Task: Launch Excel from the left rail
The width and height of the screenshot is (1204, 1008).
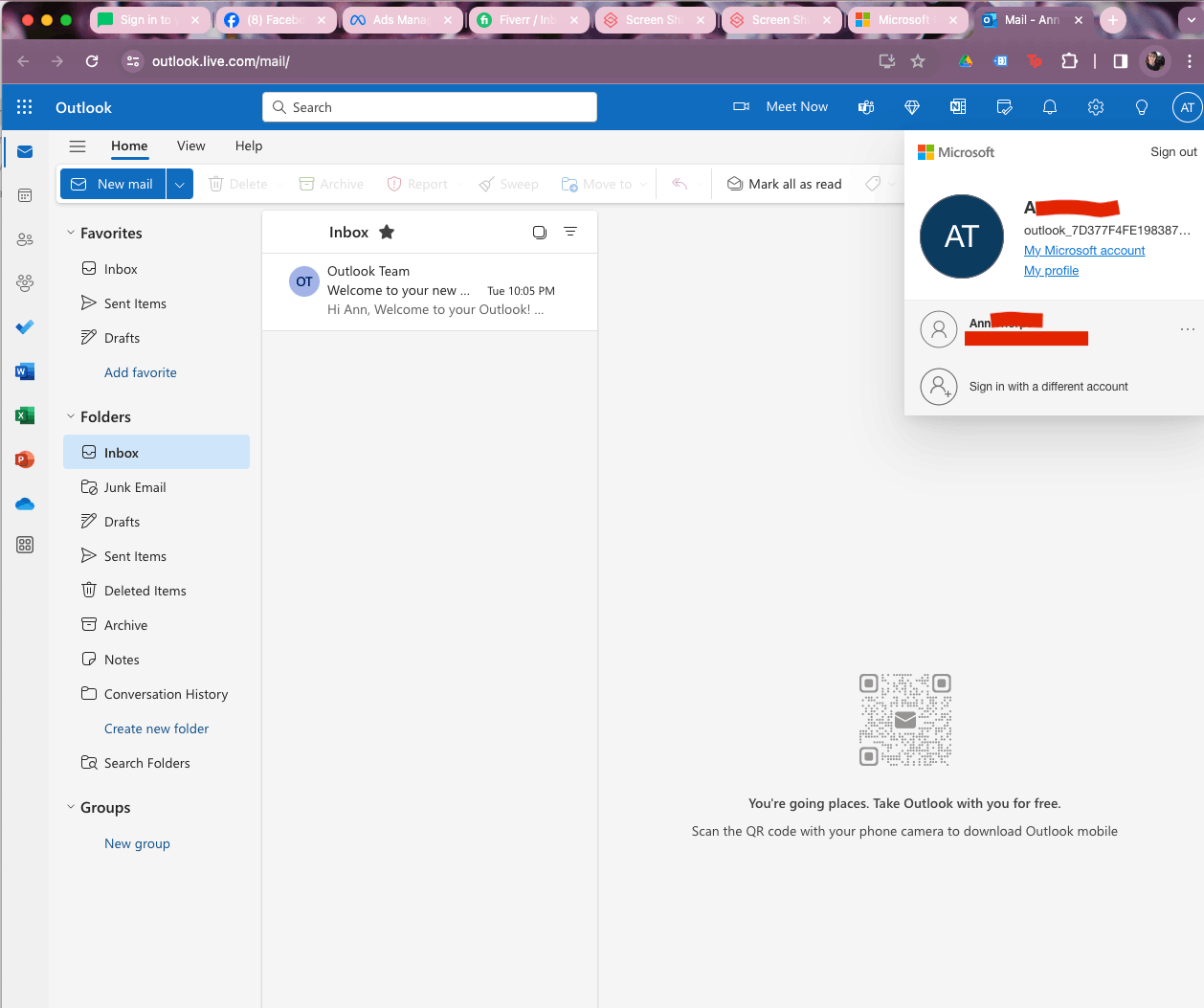Action: pyautogui.click(x=25, y=415)
